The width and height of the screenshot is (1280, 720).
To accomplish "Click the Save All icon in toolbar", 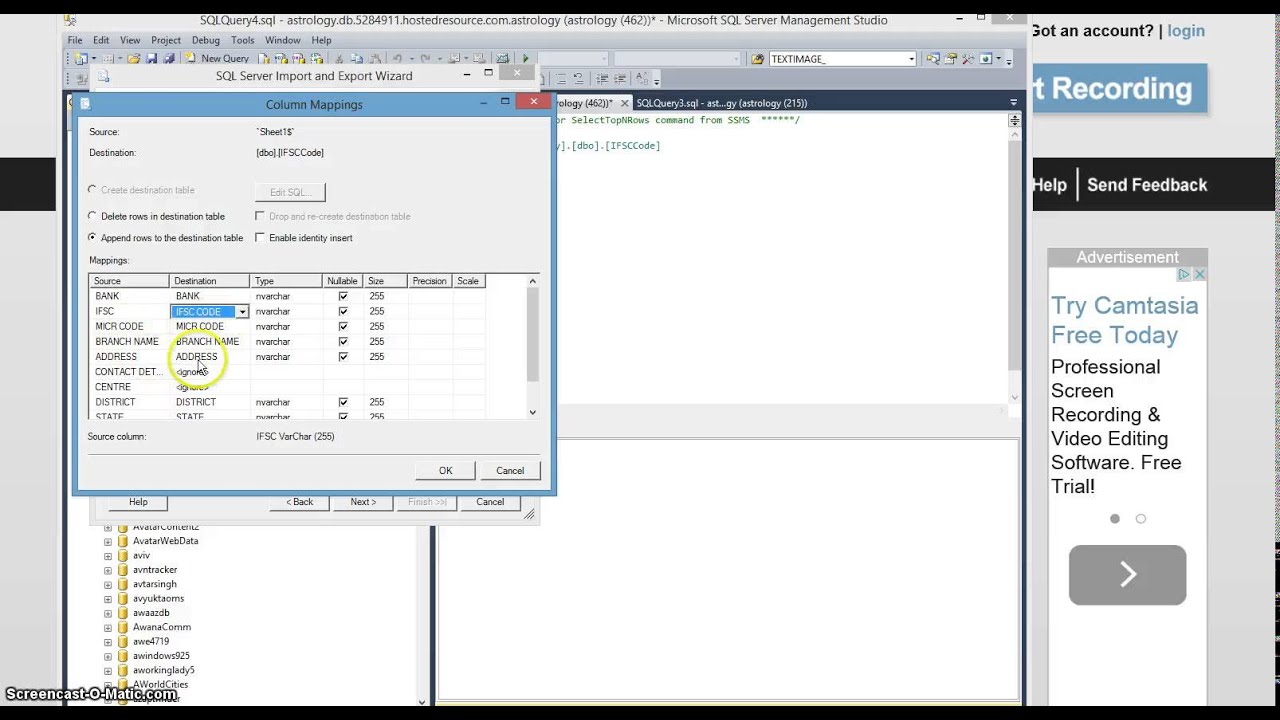I will click(x=168, y=59).
